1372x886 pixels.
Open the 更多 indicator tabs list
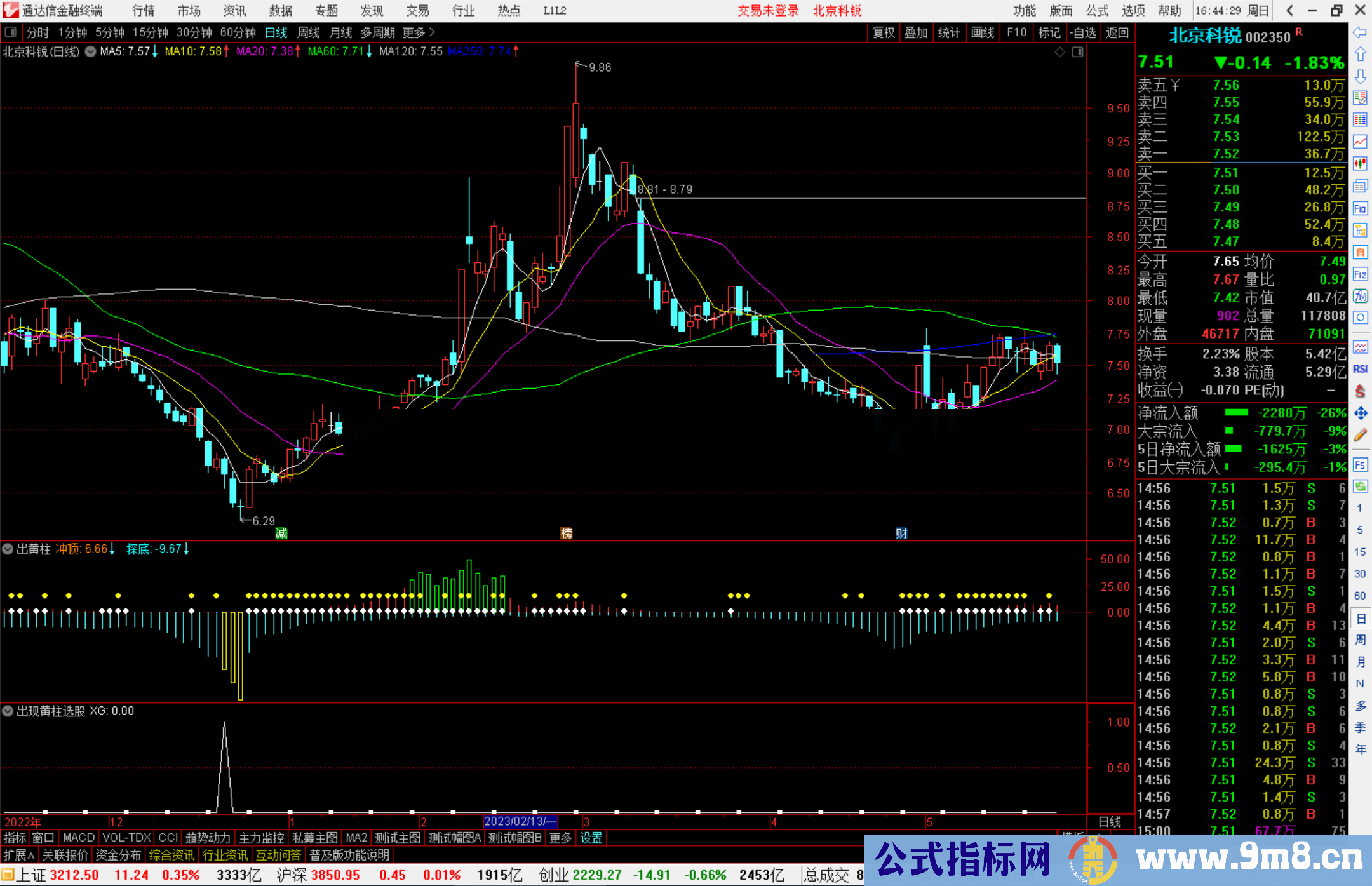pyautogui.click(x=560, y=838)
